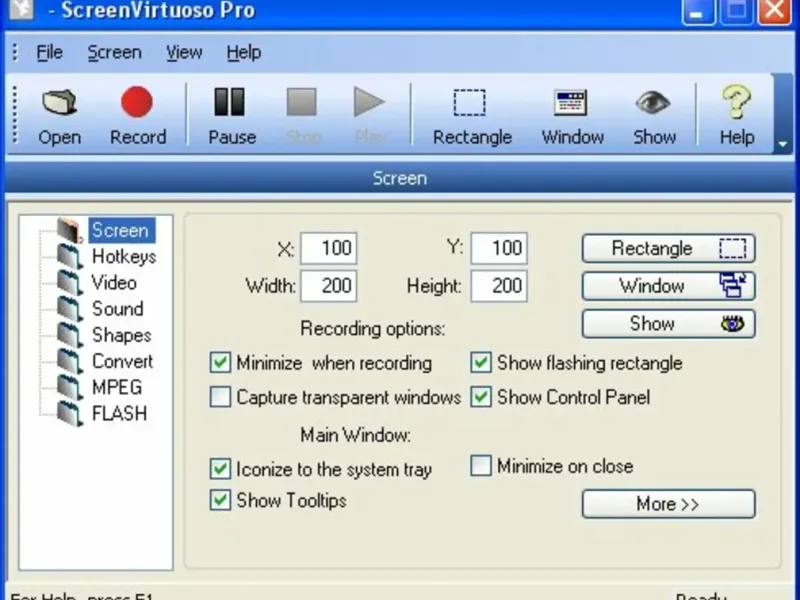800x600 pixels.
Task: Select the Hotkeys tree item
Action: pos(124,256)
